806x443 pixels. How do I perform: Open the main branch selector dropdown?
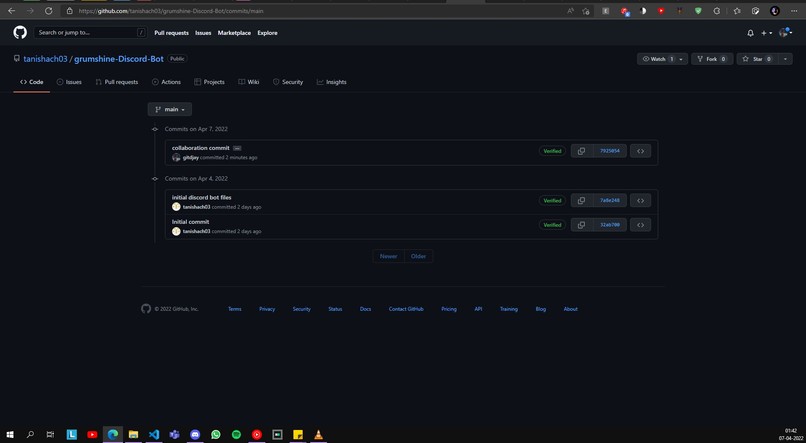[170, 109]
